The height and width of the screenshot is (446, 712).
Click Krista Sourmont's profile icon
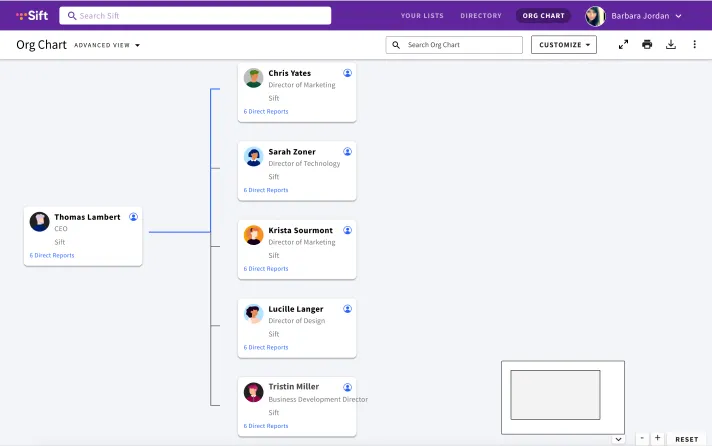point(347,230)
